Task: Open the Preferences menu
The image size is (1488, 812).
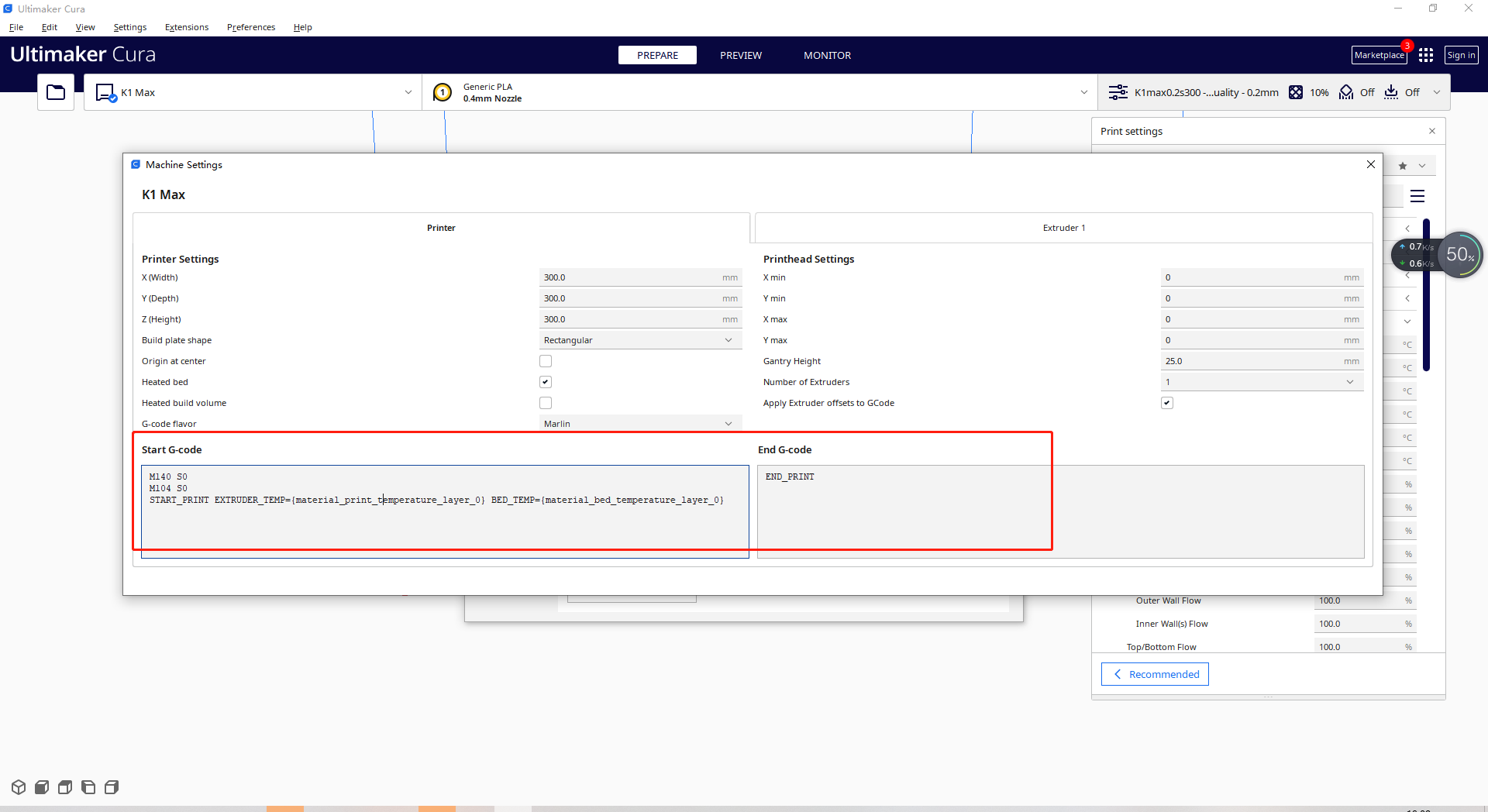Action: (x=251, y=27)
